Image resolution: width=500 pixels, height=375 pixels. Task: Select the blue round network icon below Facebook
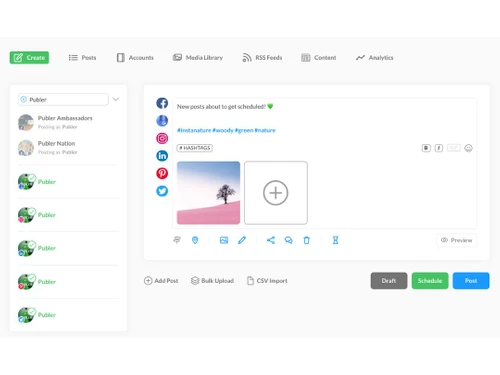point(162,121)
